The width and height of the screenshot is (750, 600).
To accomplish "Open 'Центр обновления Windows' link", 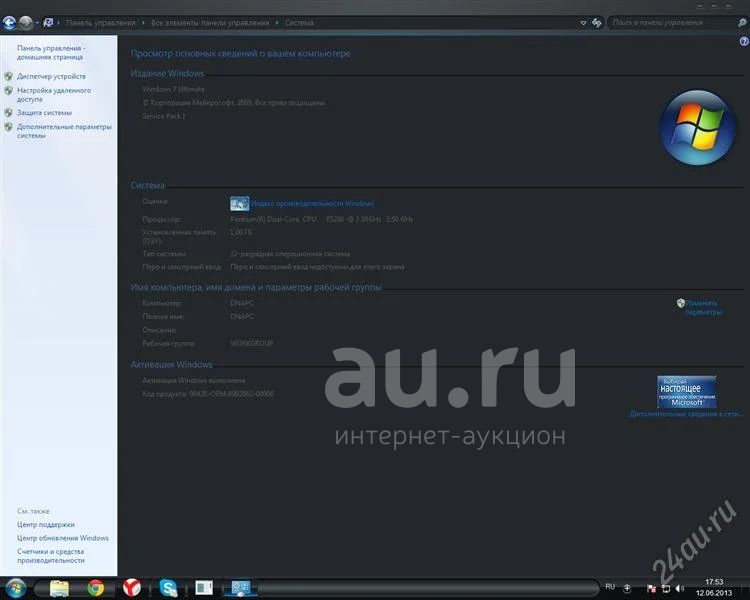I will tap(63, 538).
